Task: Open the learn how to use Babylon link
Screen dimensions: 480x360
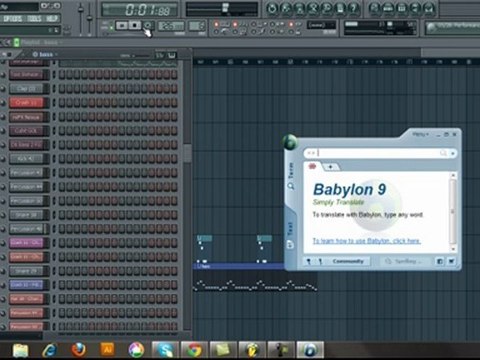Action: tap(367, 241)
